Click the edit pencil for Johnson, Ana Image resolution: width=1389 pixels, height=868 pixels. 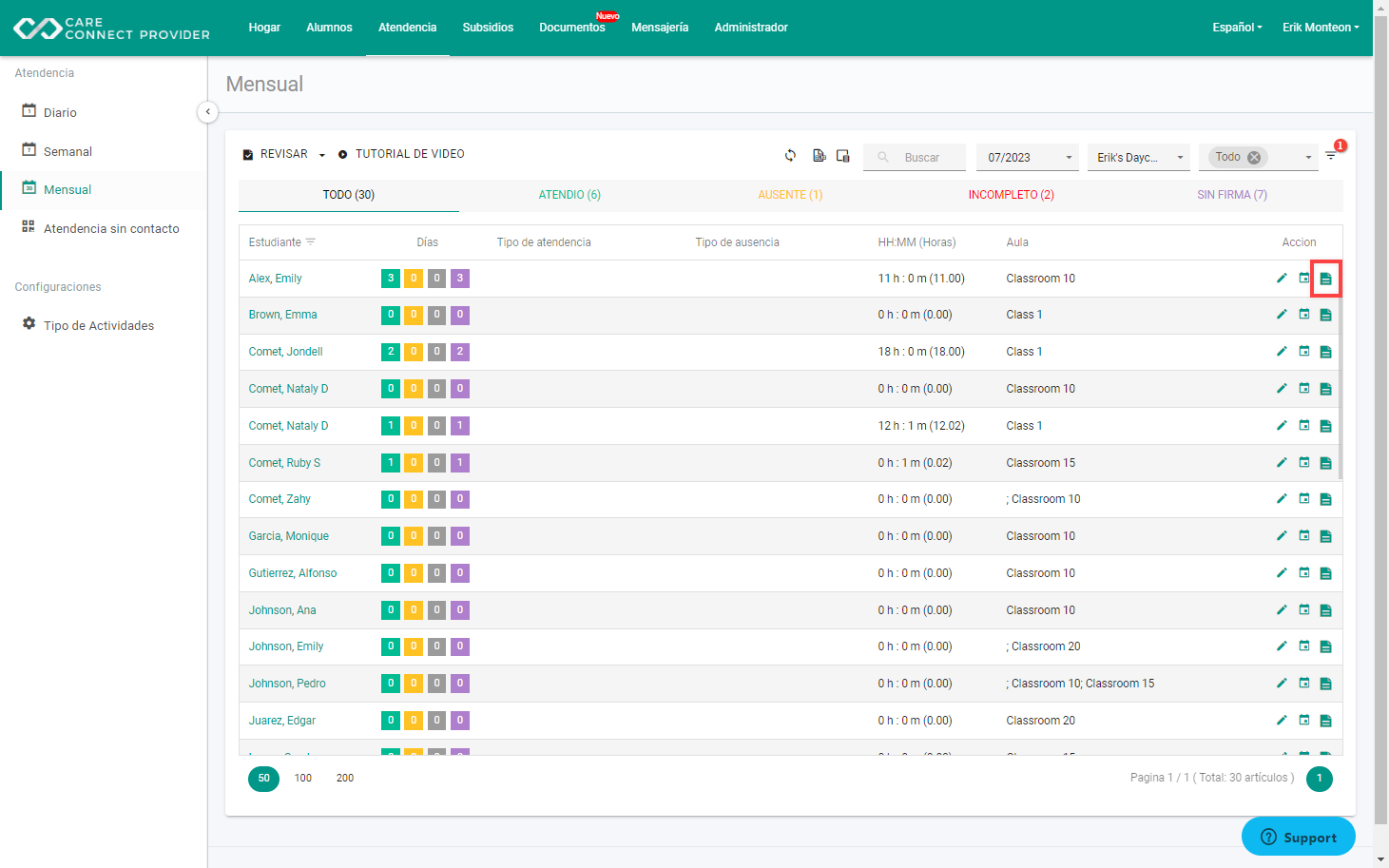pos(1282,609)
